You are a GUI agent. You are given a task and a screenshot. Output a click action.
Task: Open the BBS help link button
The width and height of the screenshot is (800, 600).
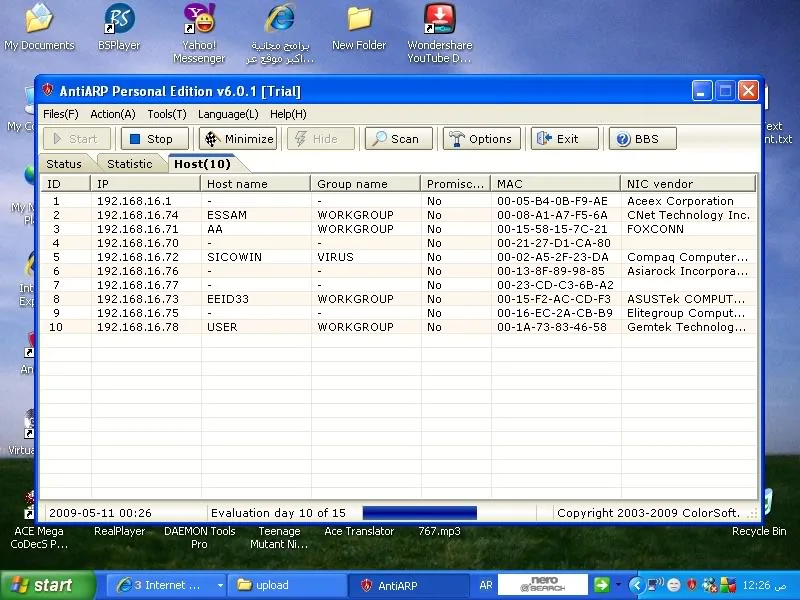click(x=642, y=139)
